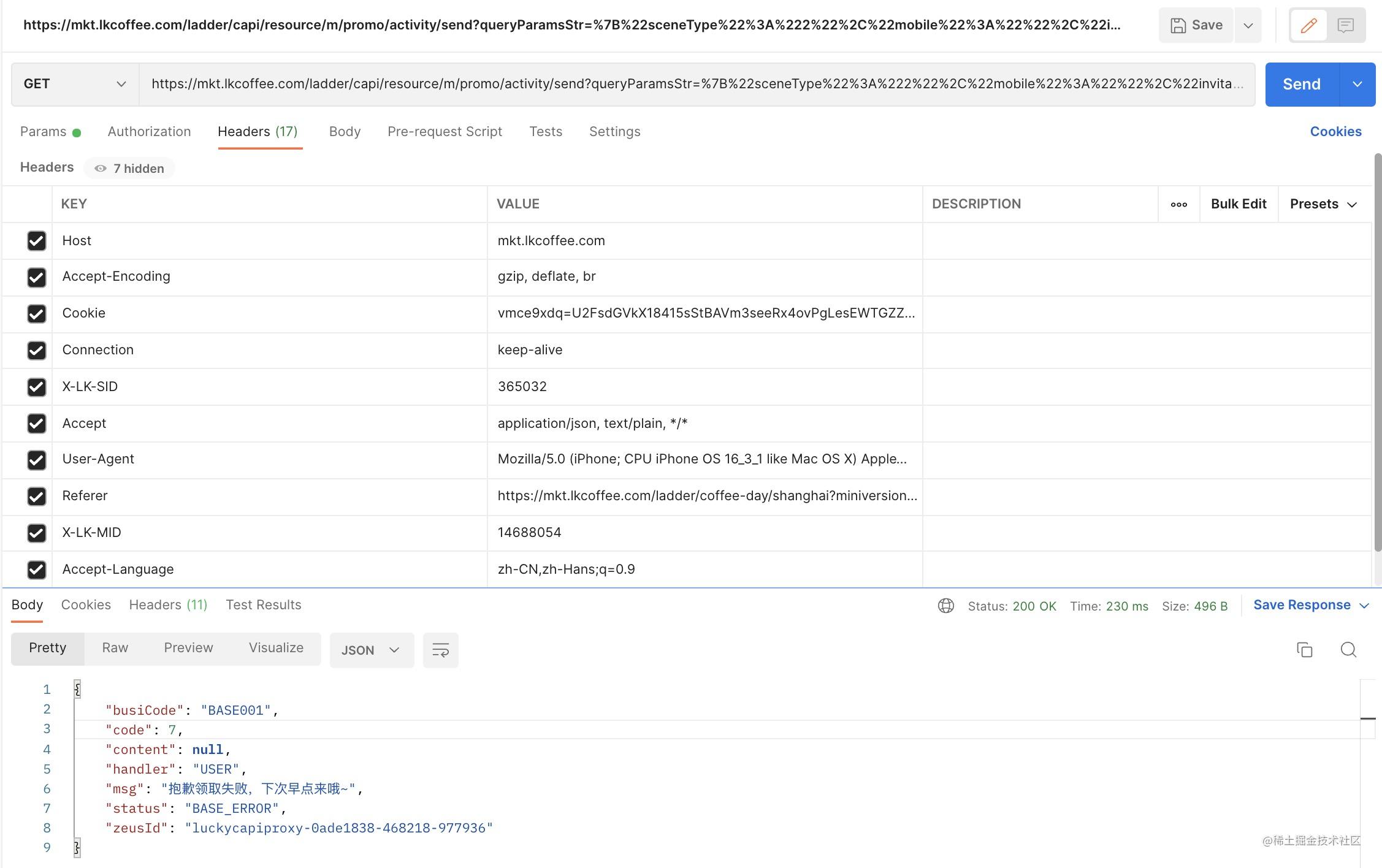Open the comments icon

point(1345,25)
